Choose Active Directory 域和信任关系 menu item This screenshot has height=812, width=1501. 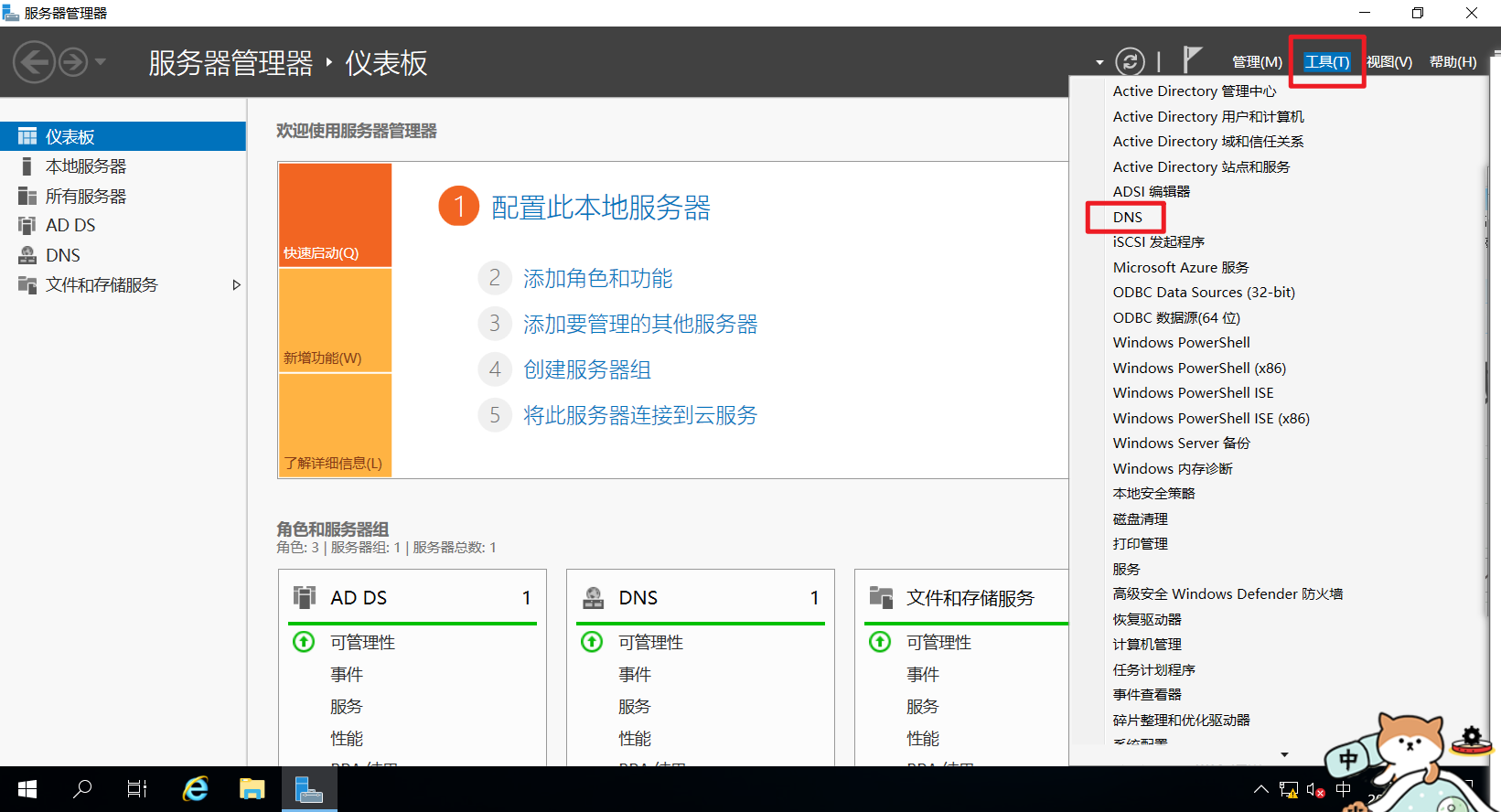coord(1208,142)
